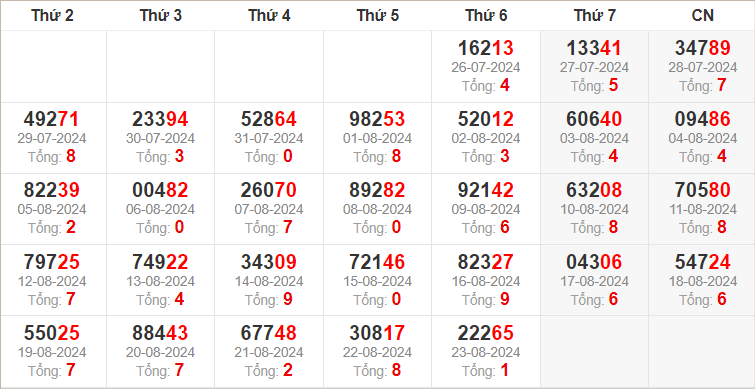
Task: Select result number 16213
Action: point(485,48)
